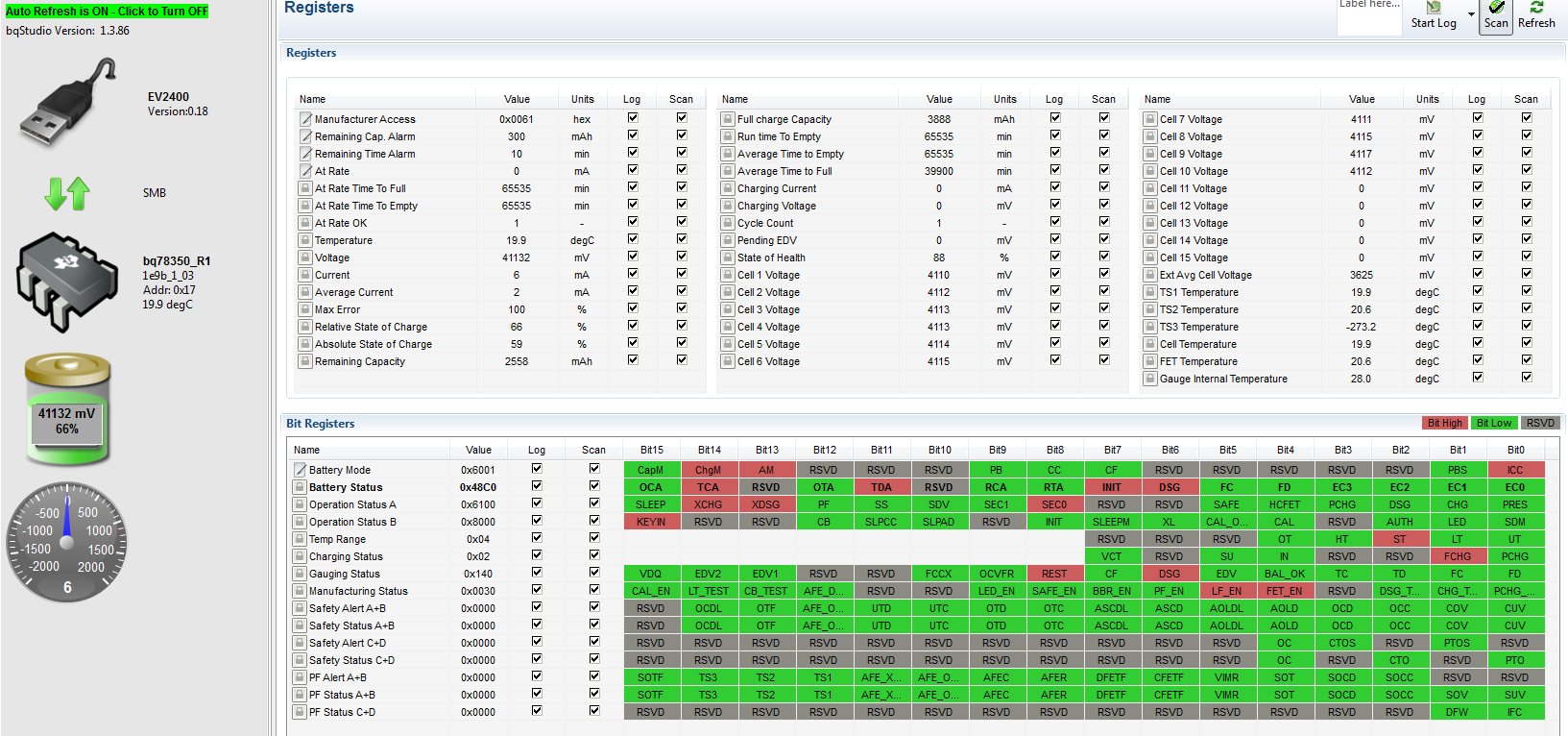Click the green DFW bit in PF Status C+D

[x=1458, y=712]
